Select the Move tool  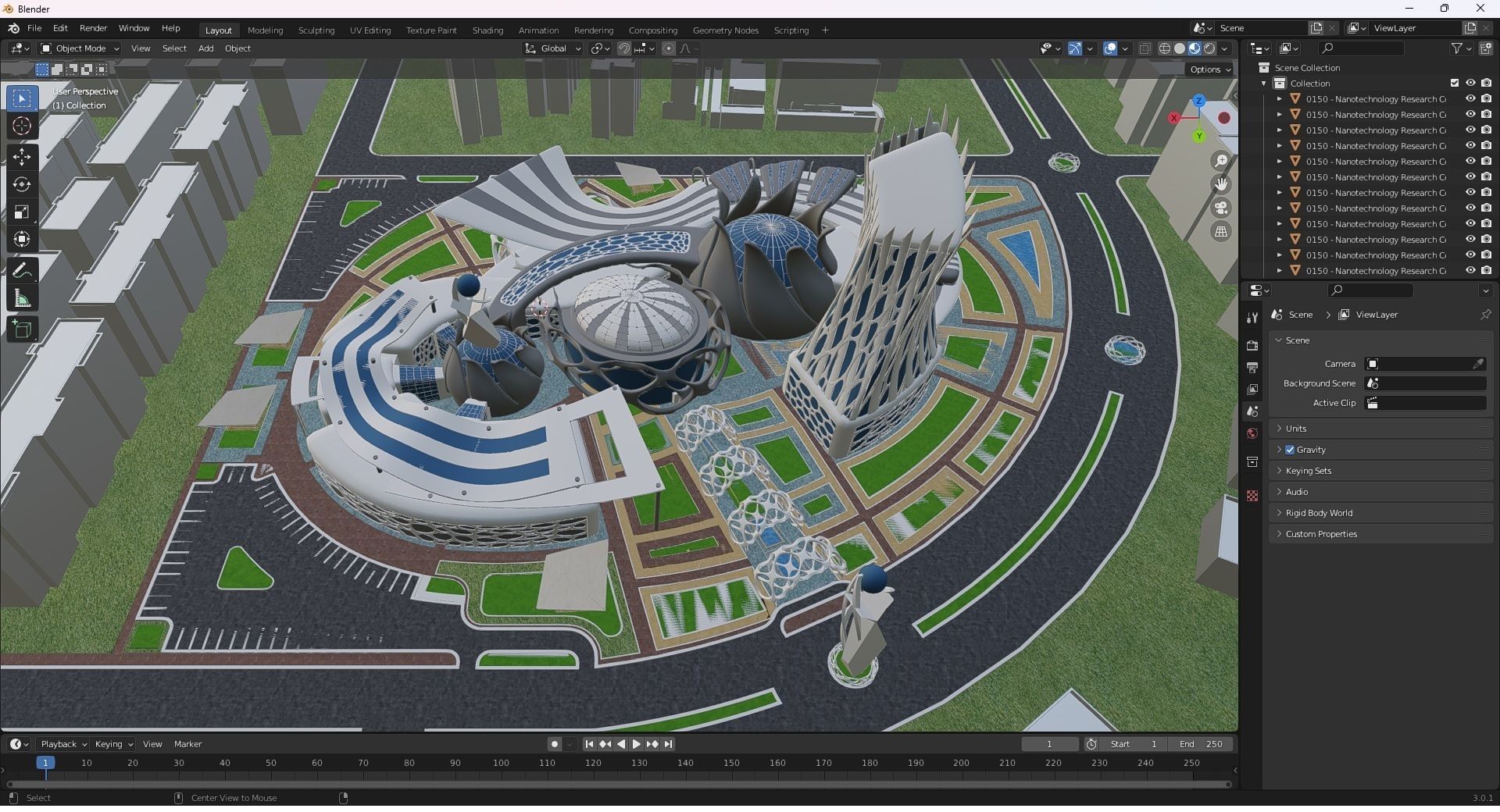[x=22, y=156]
